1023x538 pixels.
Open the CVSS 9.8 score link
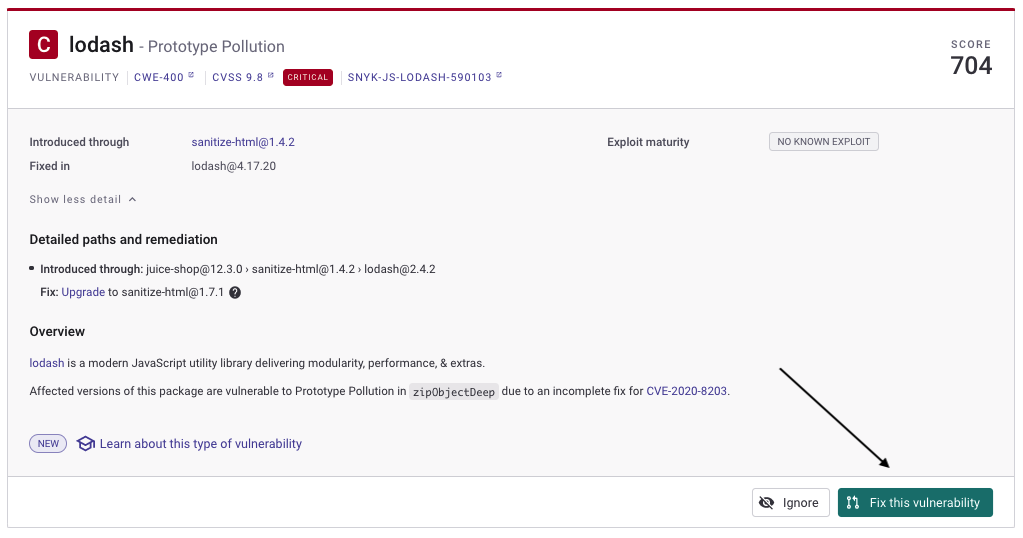click(237, 77)
